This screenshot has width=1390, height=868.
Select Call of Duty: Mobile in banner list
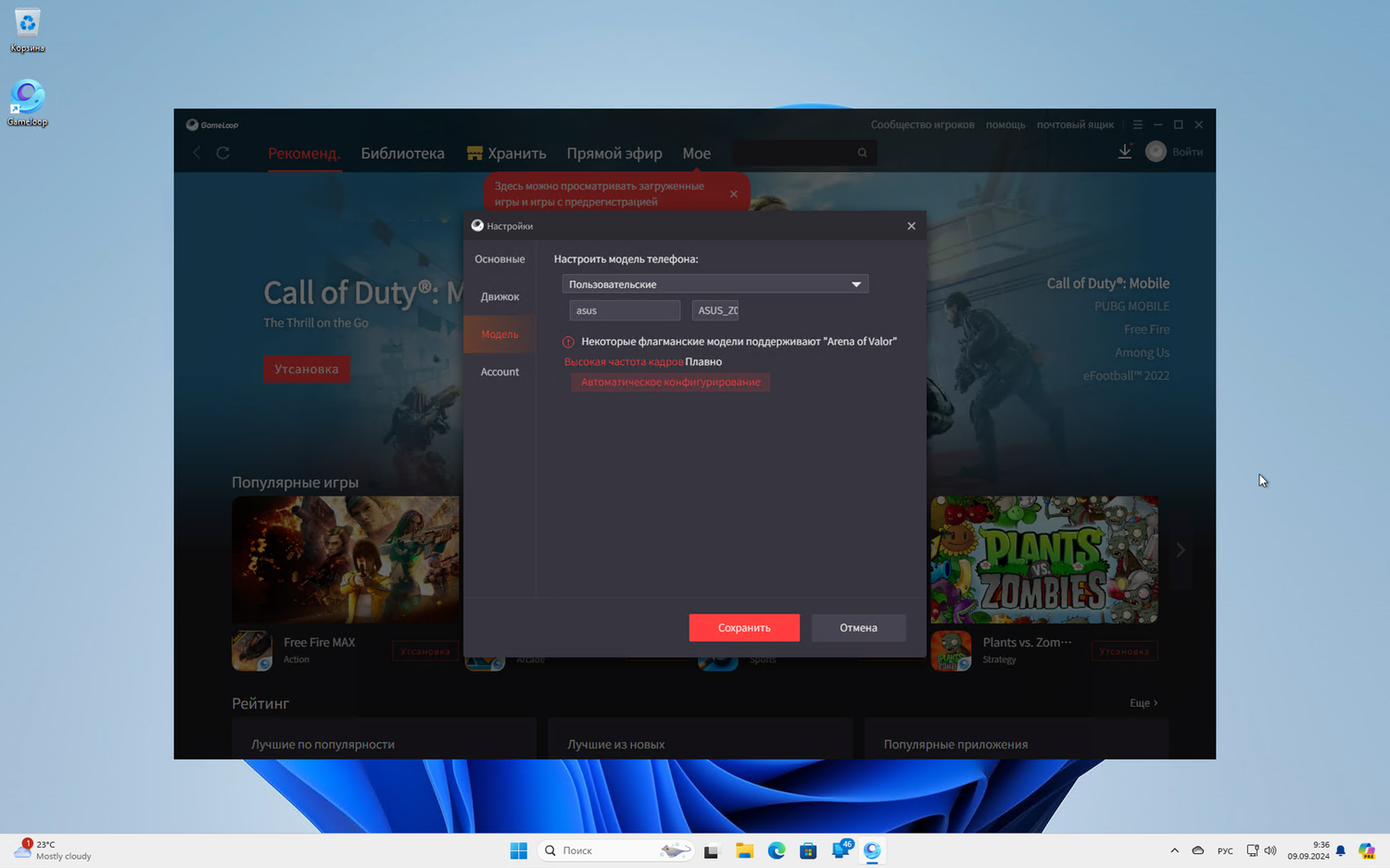click(1107, 283)
